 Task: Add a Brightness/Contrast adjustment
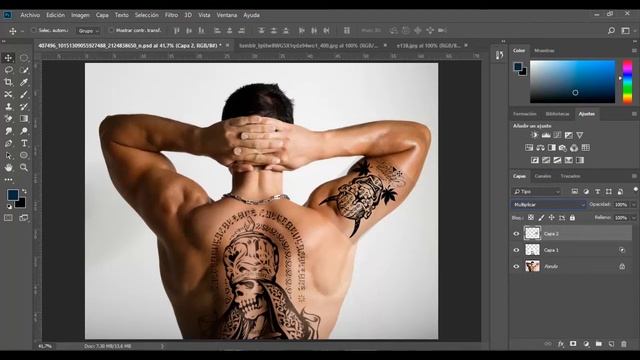[x=534, y=135]
